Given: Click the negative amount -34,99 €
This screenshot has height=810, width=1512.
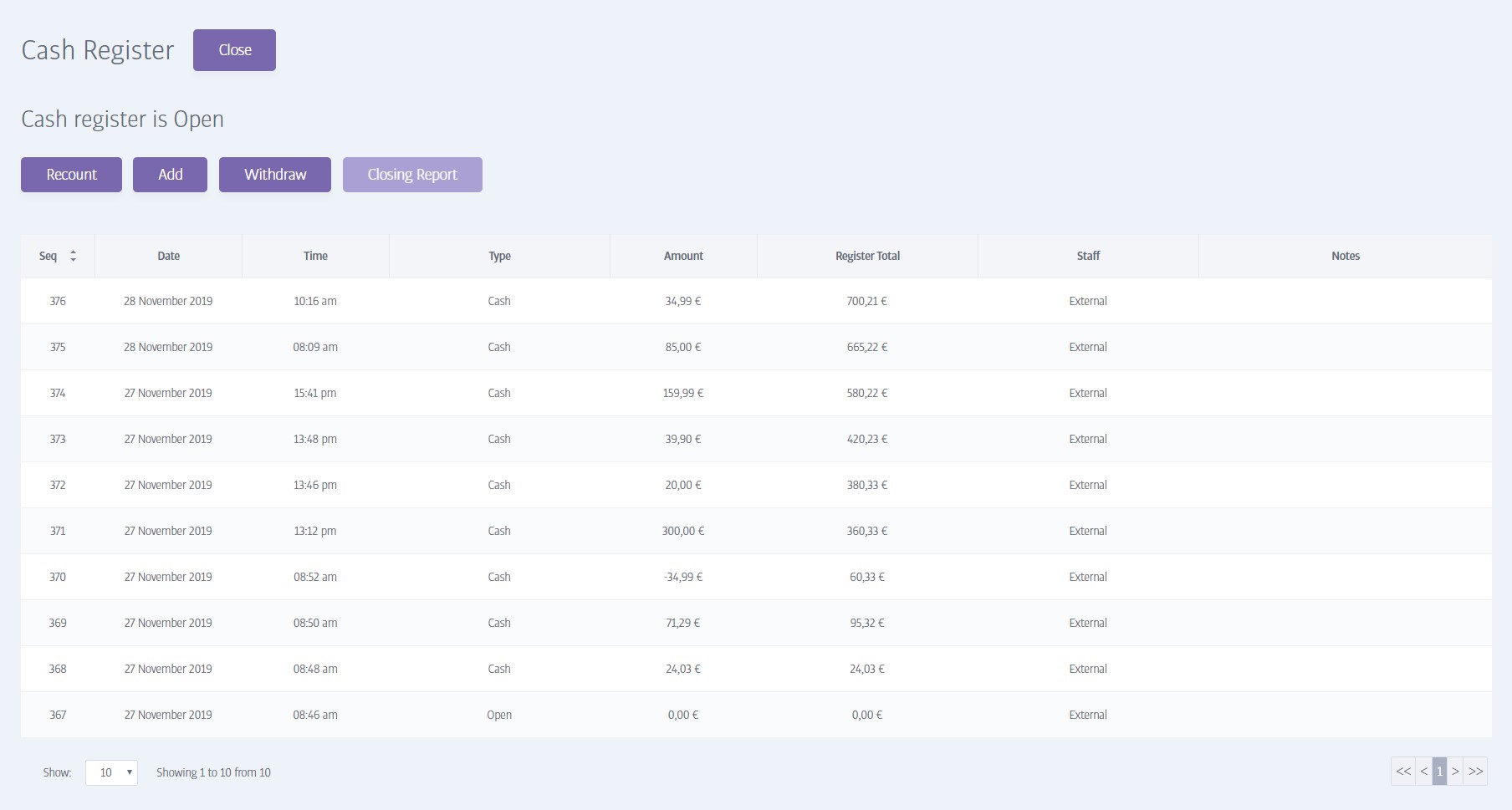Looking at the screenshot, I should click(x=683, y=577).
